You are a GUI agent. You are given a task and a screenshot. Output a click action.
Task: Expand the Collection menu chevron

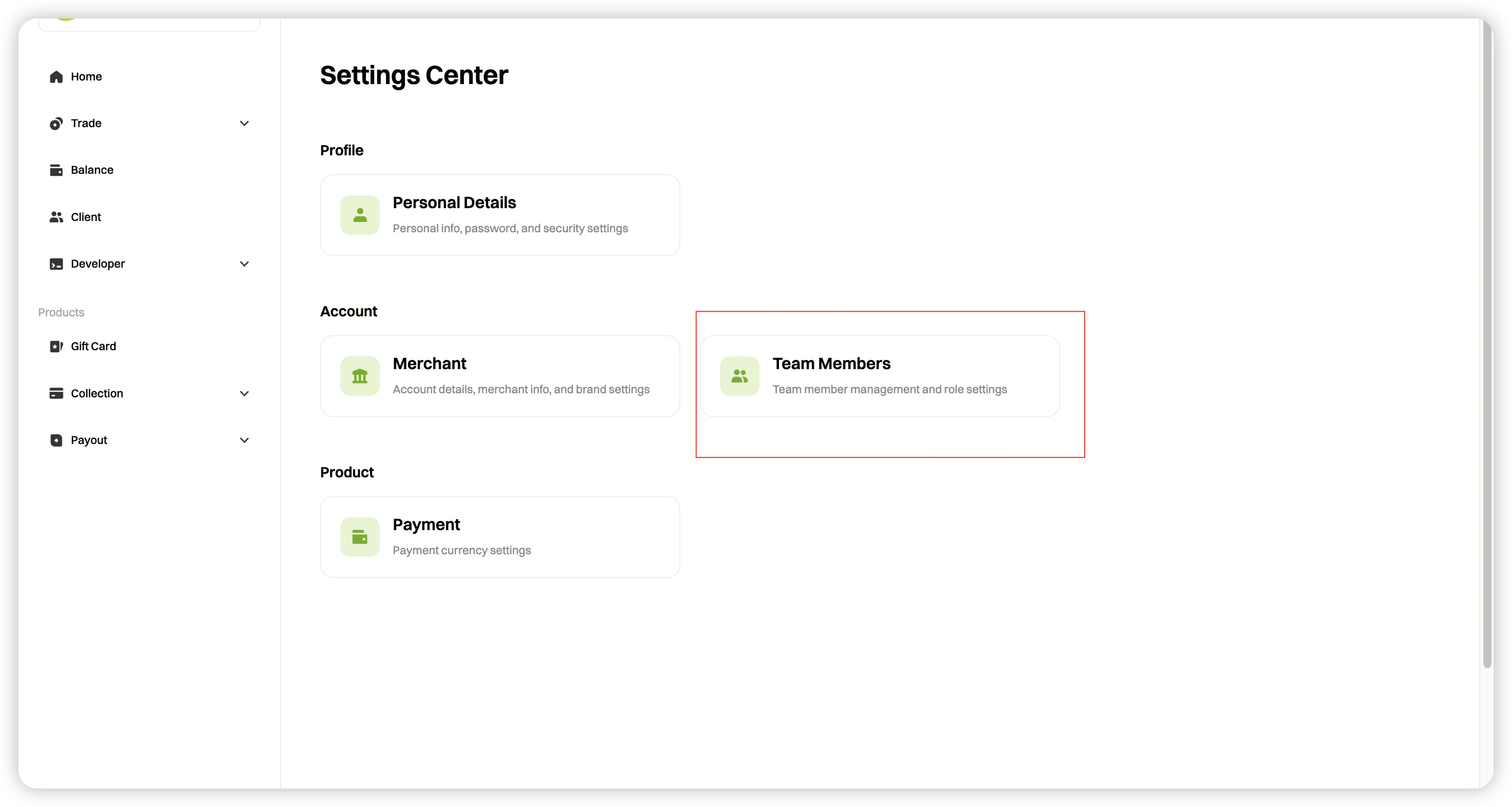(x=244, y=394)
